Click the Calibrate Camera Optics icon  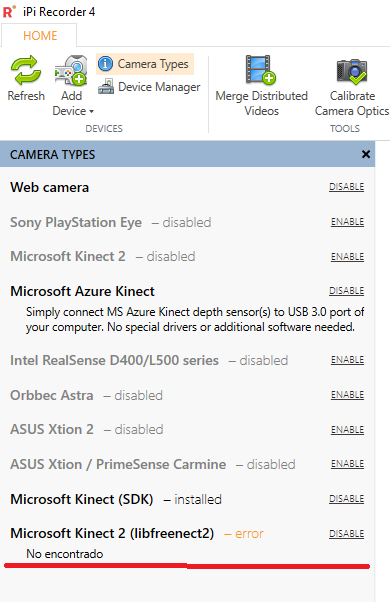(352, 71)
